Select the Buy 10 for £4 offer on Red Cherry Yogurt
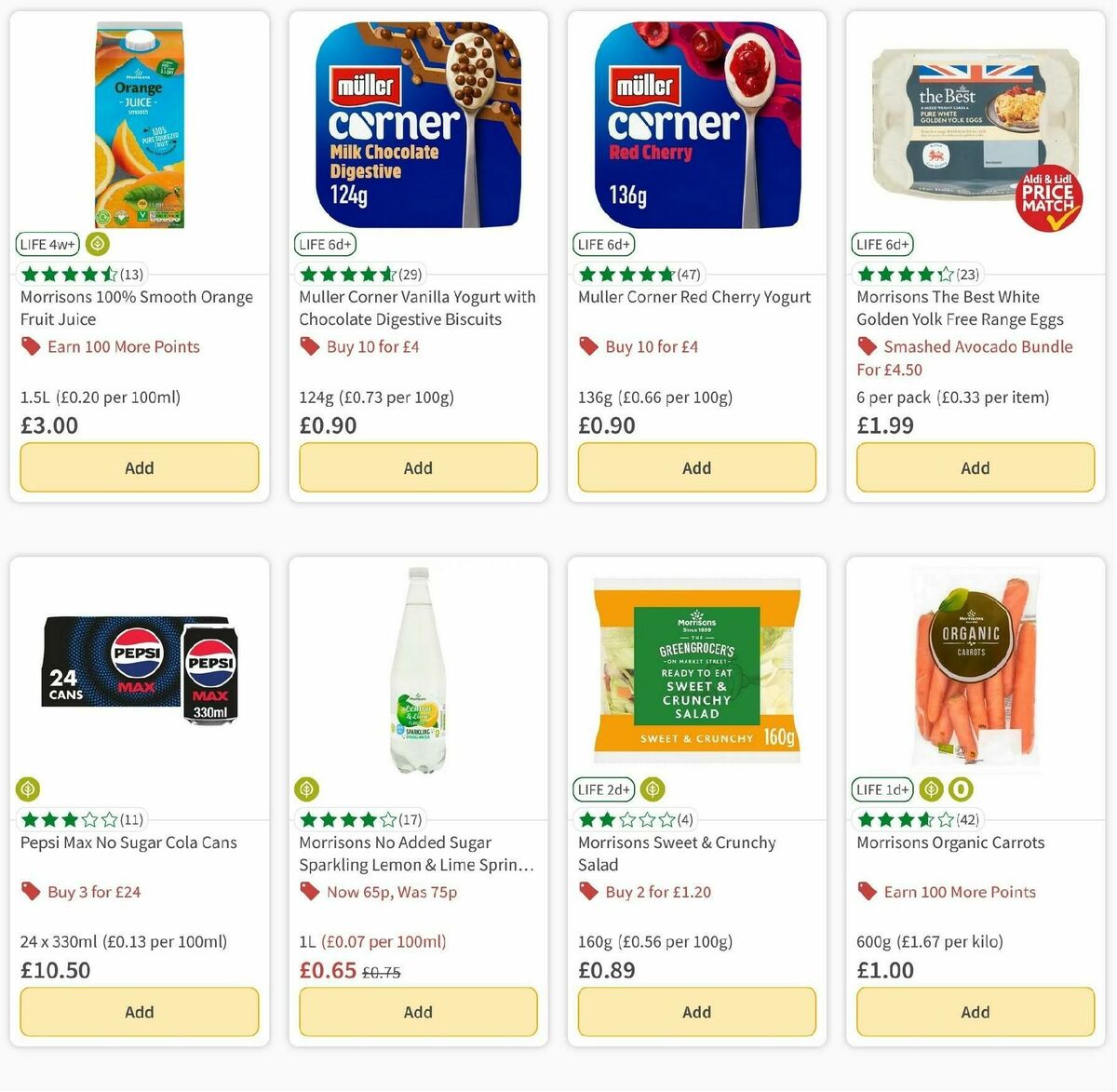 (652, 346)
